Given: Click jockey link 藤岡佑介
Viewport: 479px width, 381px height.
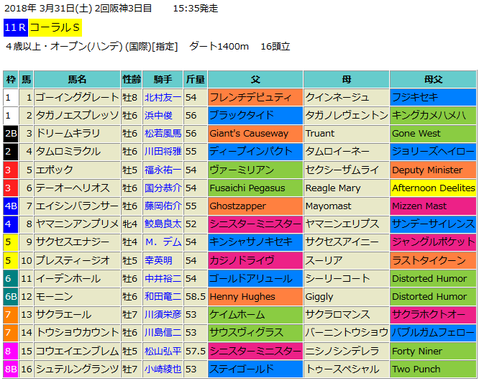Looking at the screenshot, I should tap(163, 206).
